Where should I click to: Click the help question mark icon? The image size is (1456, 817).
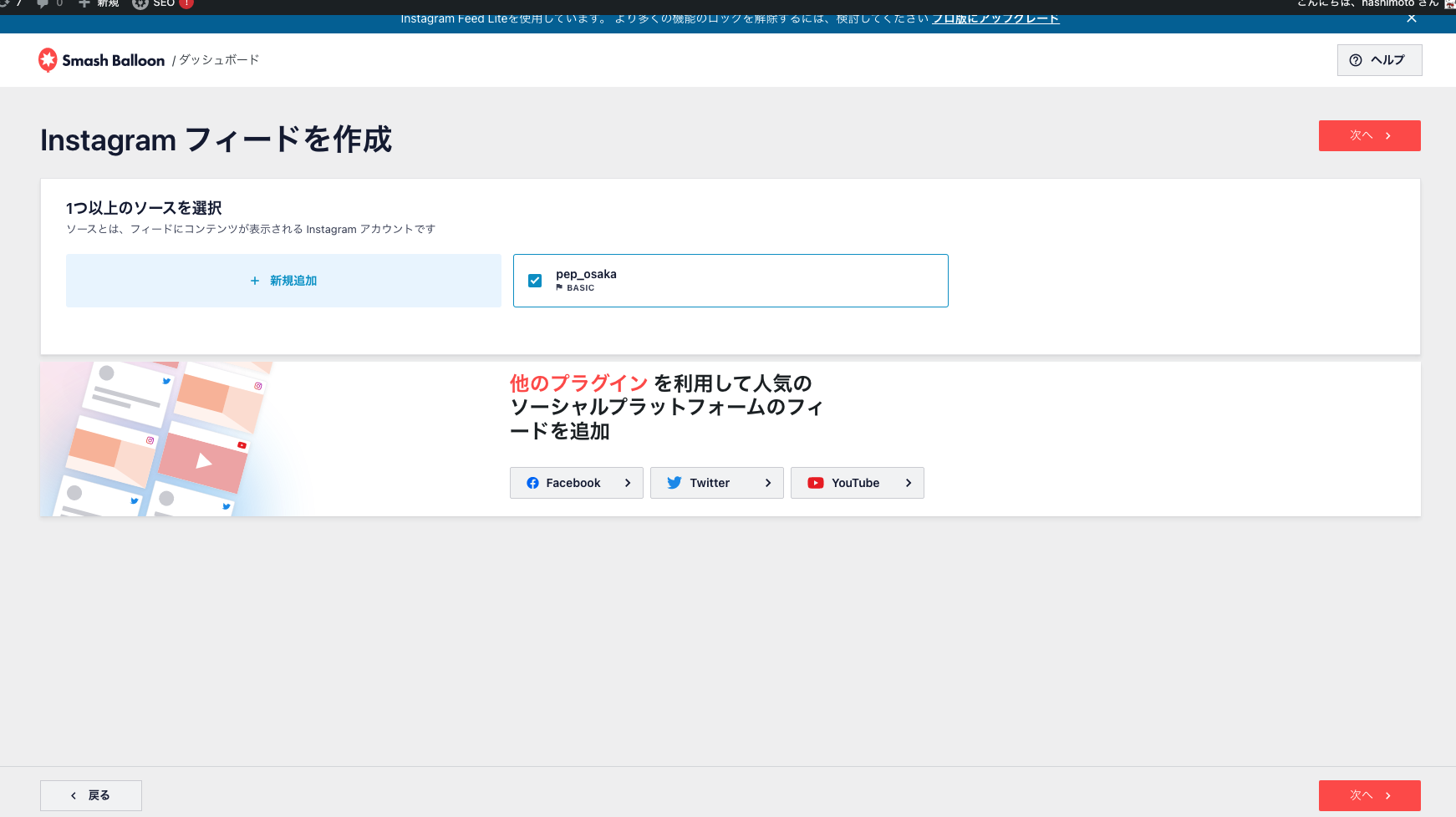pos(1356,60)
